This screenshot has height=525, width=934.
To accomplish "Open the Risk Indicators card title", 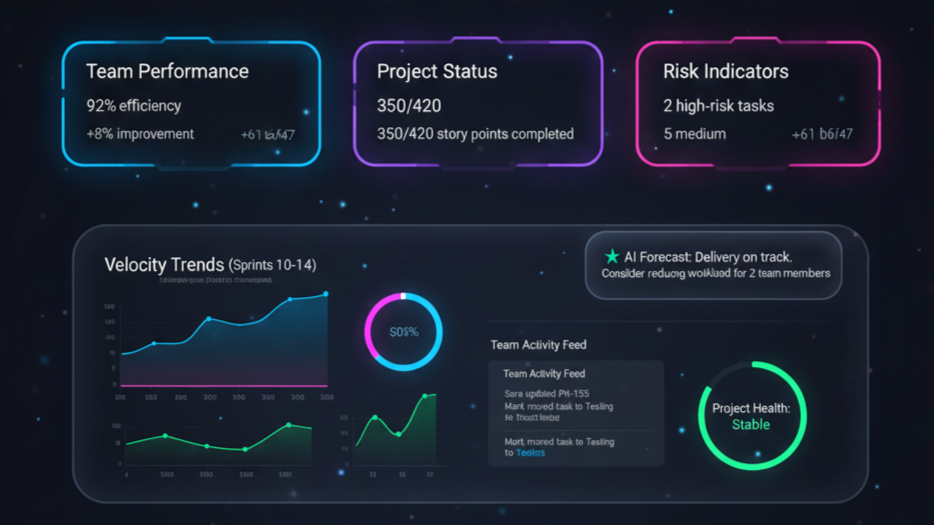I will 725,72.
